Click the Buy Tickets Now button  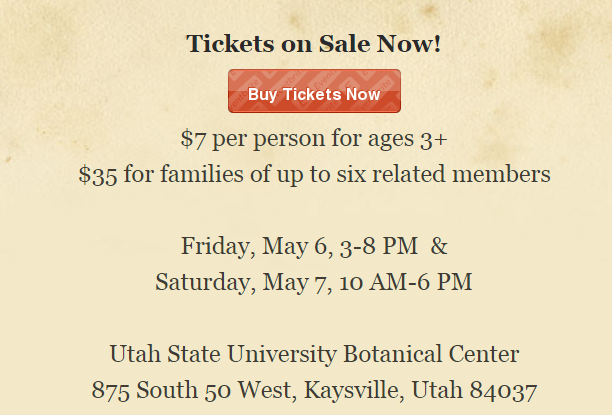(x=314, y=92)
